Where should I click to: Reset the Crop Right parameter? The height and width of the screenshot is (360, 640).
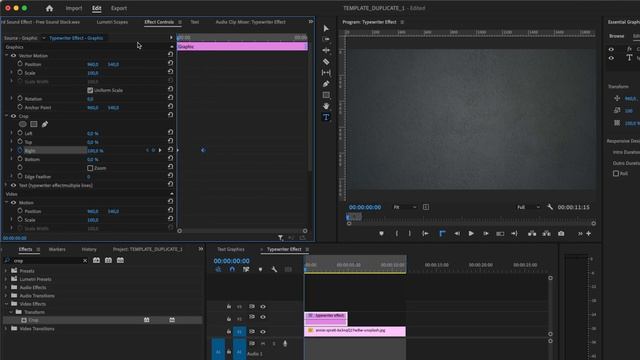coord(170,150)
